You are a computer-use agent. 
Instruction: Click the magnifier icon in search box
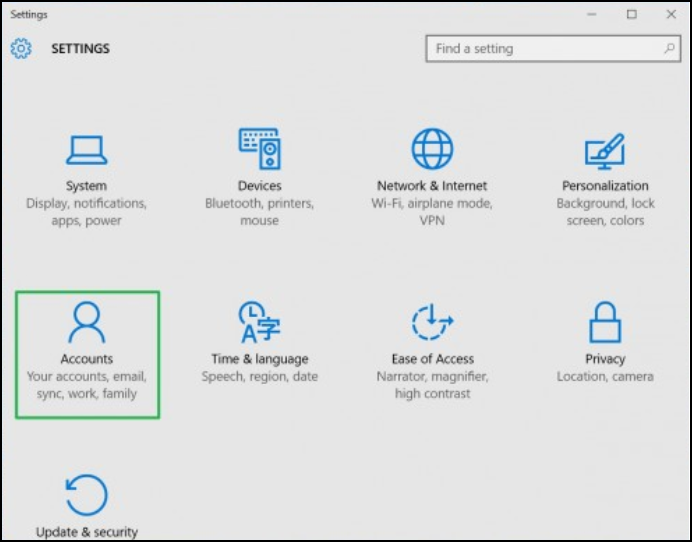coord(669,49)
